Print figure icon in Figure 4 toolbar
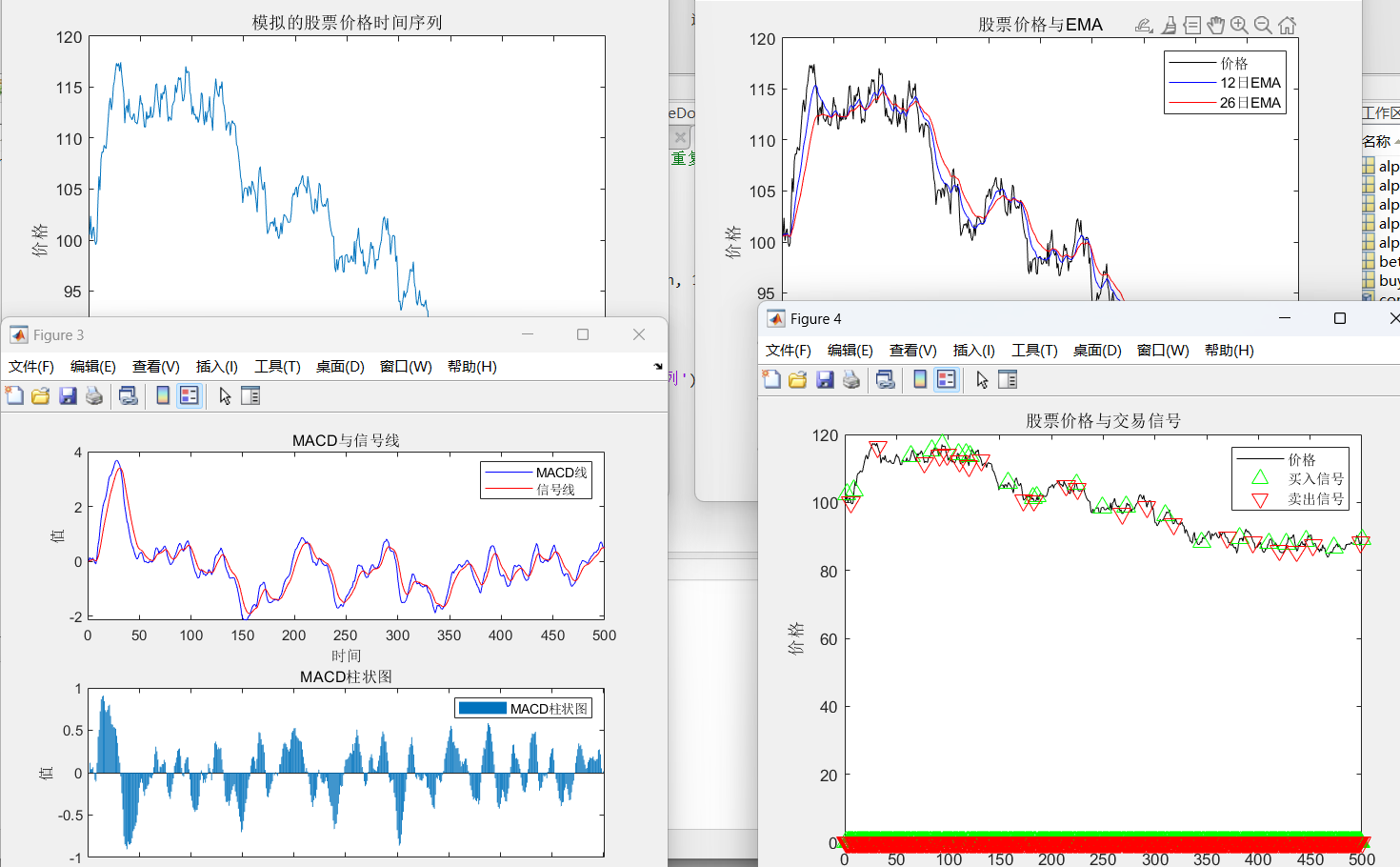 coord(850,379)
